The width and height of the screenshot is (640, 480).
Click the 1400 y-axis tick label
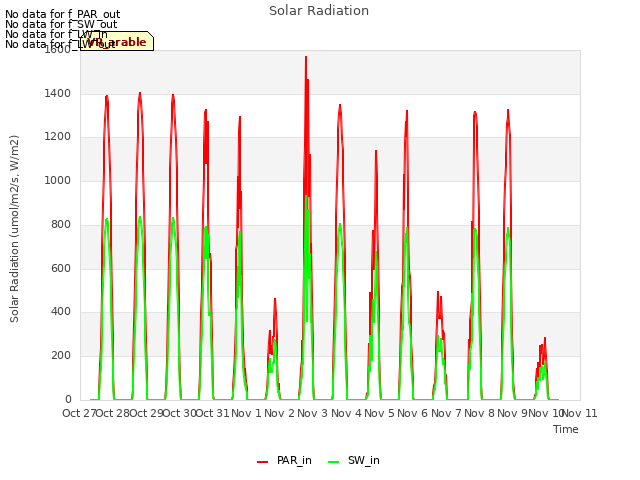tap(58, 93)
